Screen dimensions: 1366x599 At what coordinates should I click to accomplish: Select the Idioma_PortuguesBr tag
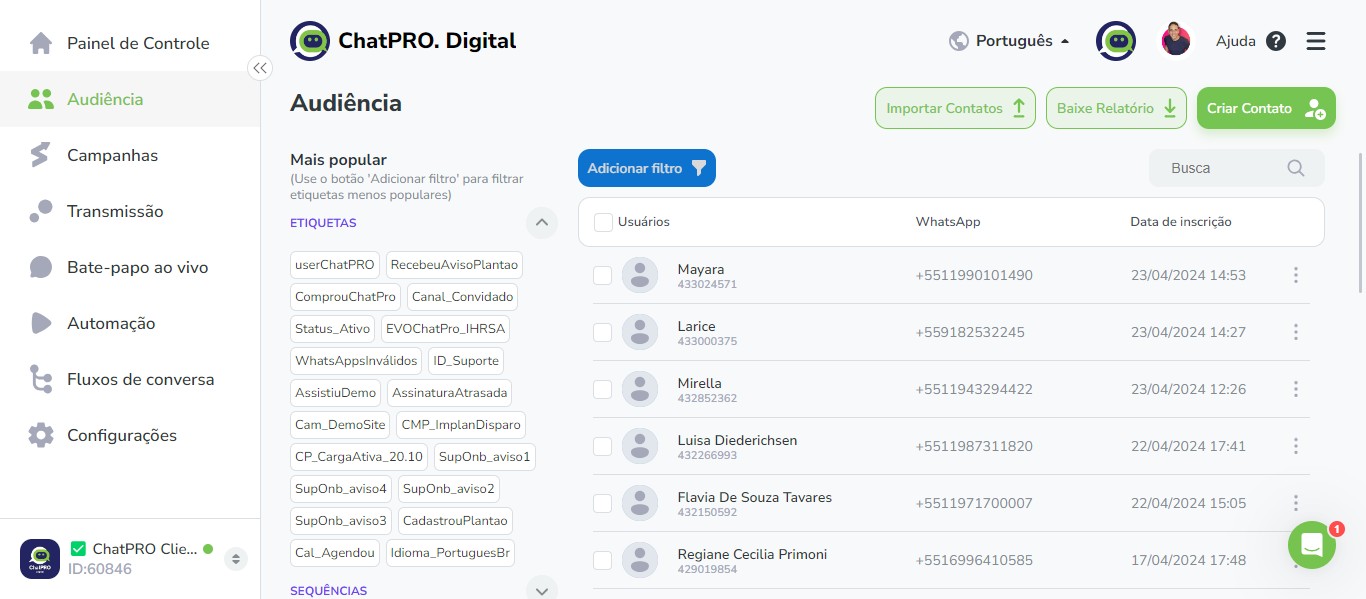click(x=450, y=552)
